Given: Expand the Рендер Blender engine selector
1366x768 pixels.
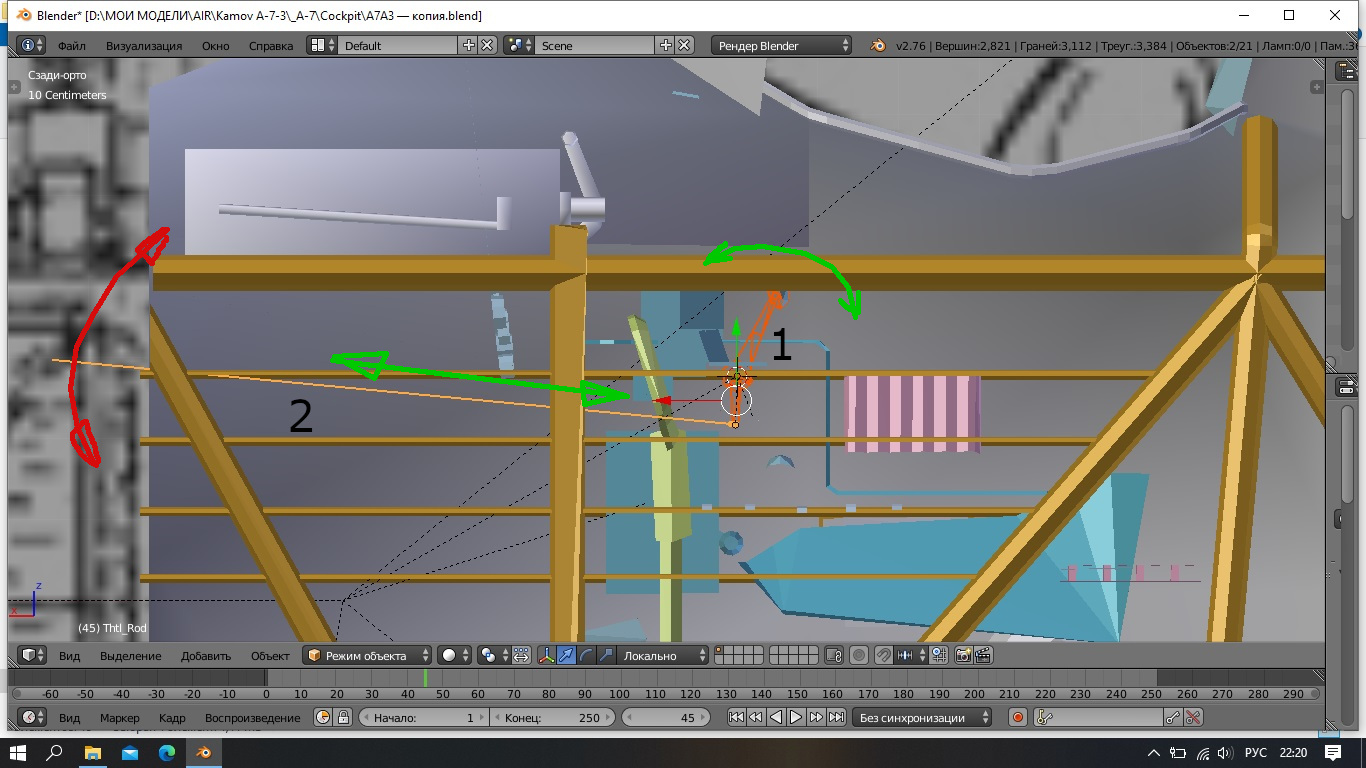Looking at the screenshot, I should tap(781, 45).
